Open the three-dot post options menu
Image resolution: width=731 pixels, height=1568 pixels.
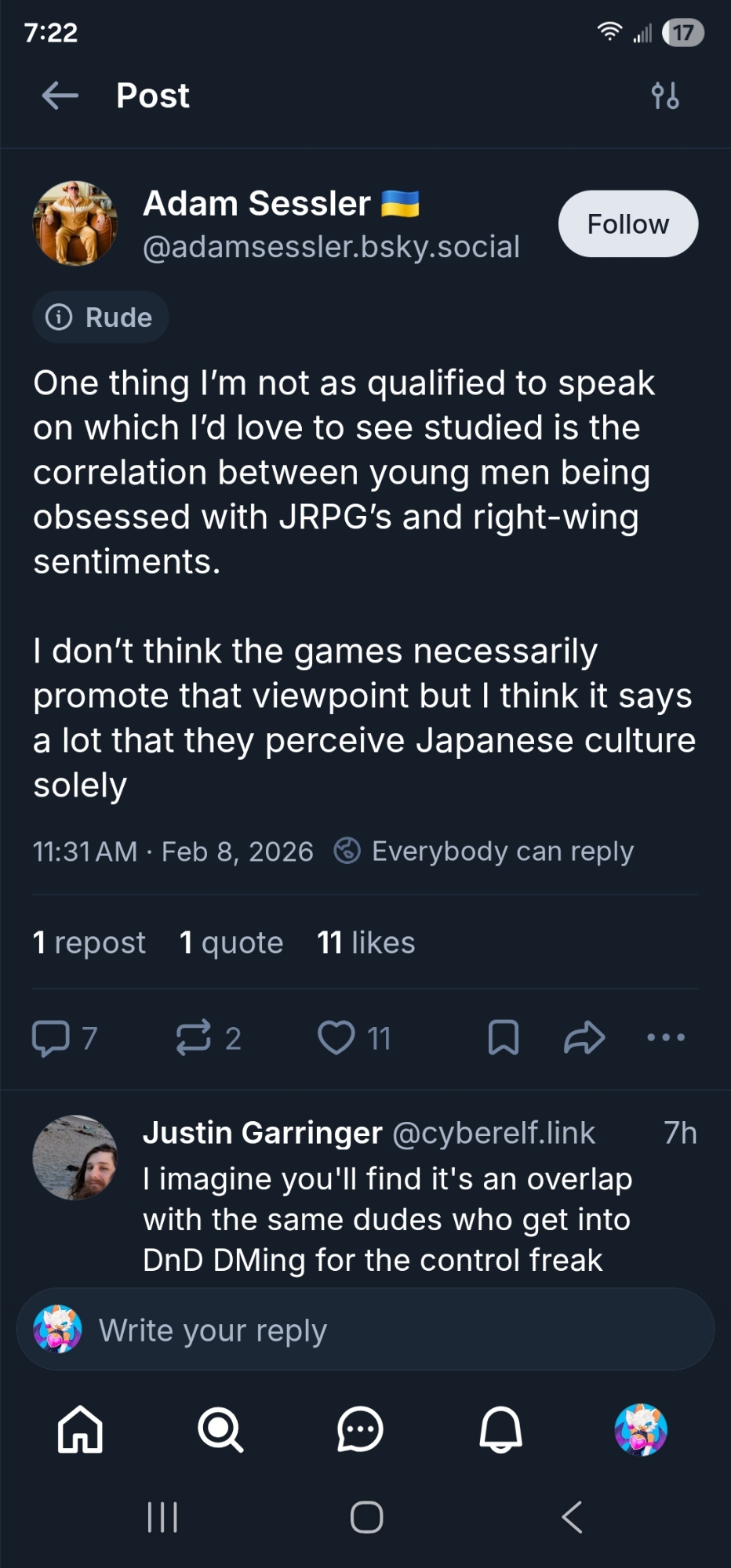666,1038
